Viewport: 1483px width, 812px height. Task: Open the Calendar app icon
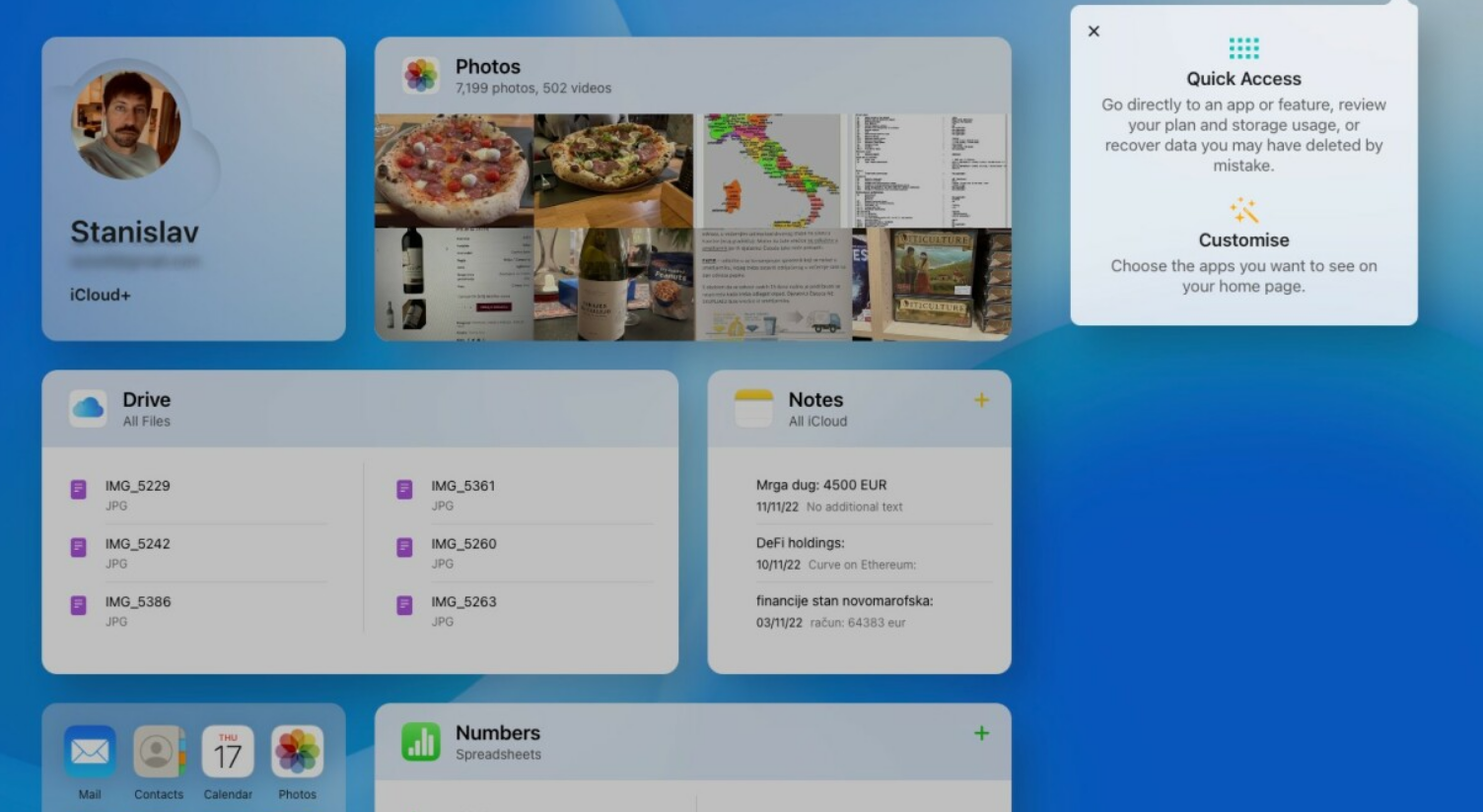(x=228, y=752)
